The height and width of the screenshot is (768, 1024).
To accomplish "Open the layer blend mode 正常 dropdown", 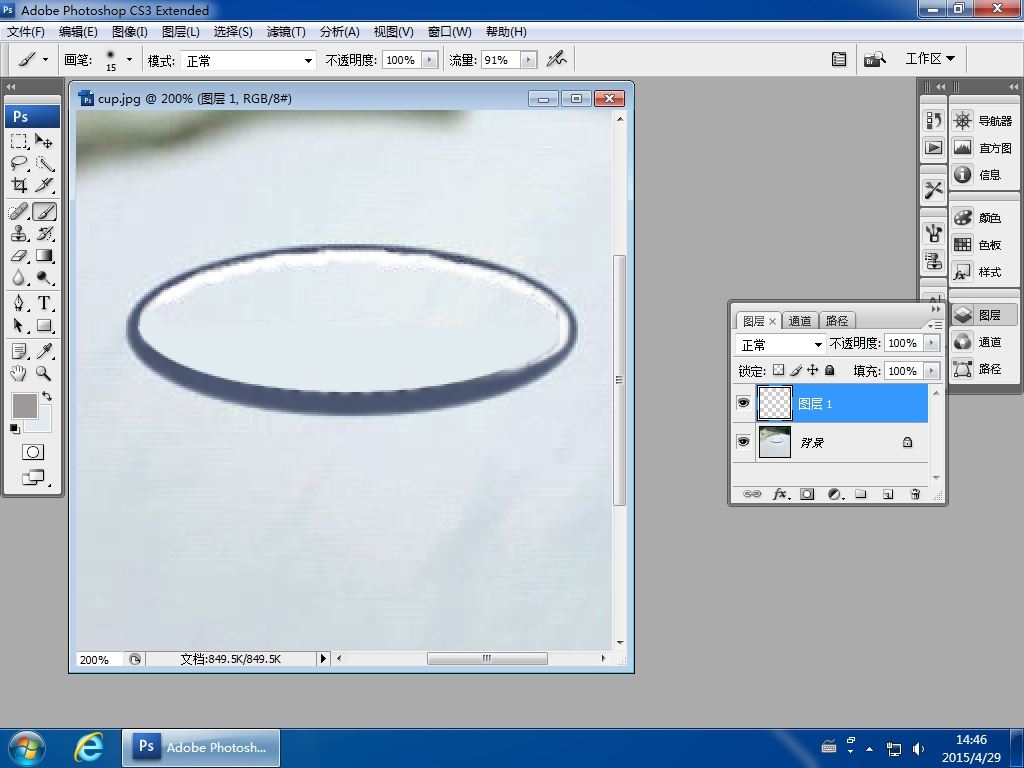I will [x=780, y=344].
